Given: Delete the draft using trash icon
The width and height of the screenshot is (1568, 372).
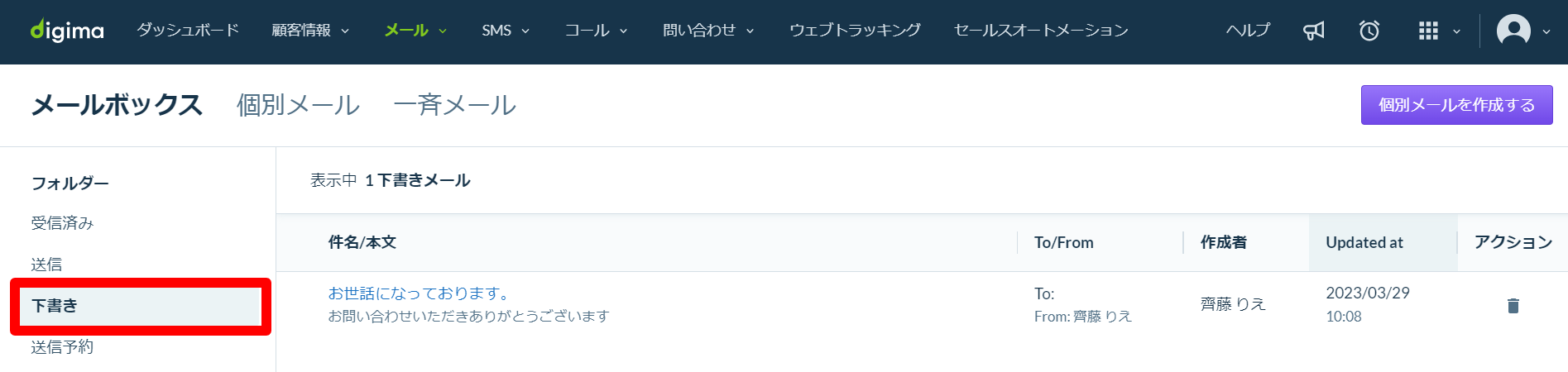Looking at the screenshot, I should click(1513, 306).
